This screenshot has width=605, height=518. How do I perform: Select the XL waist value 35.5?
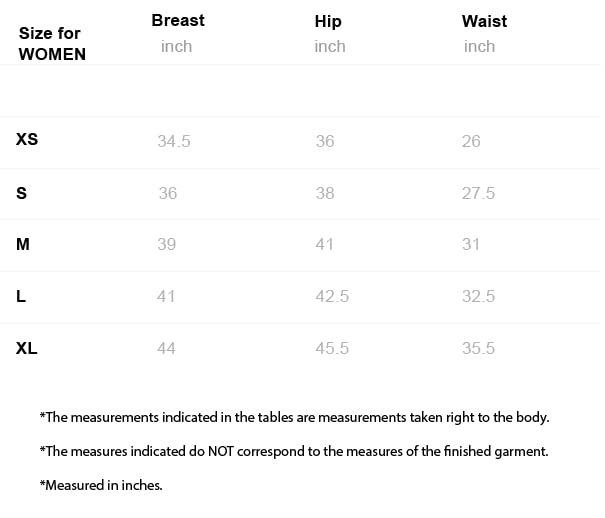tap(478, 349)
